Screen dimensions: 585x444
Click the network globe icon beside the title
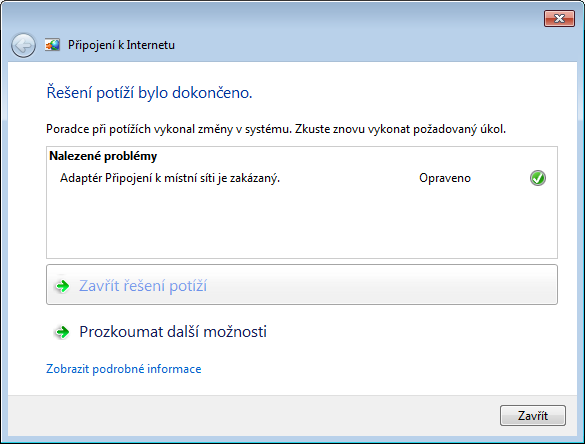(x=53, y=45)
